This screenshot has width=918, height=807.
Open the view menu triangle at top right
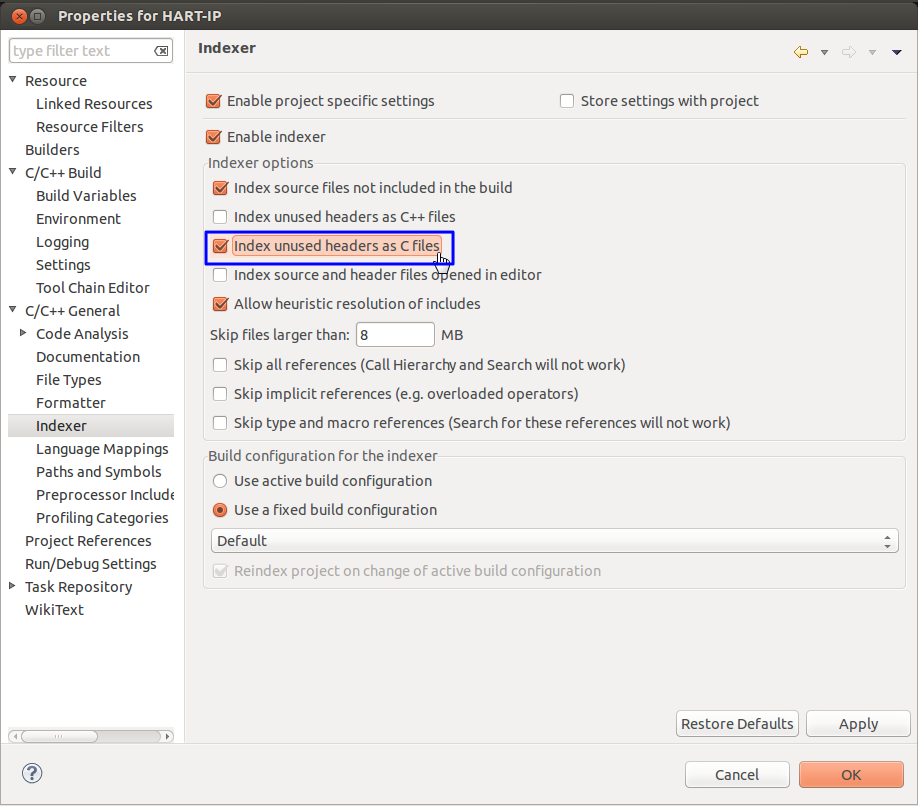click(x=895, y=49)
